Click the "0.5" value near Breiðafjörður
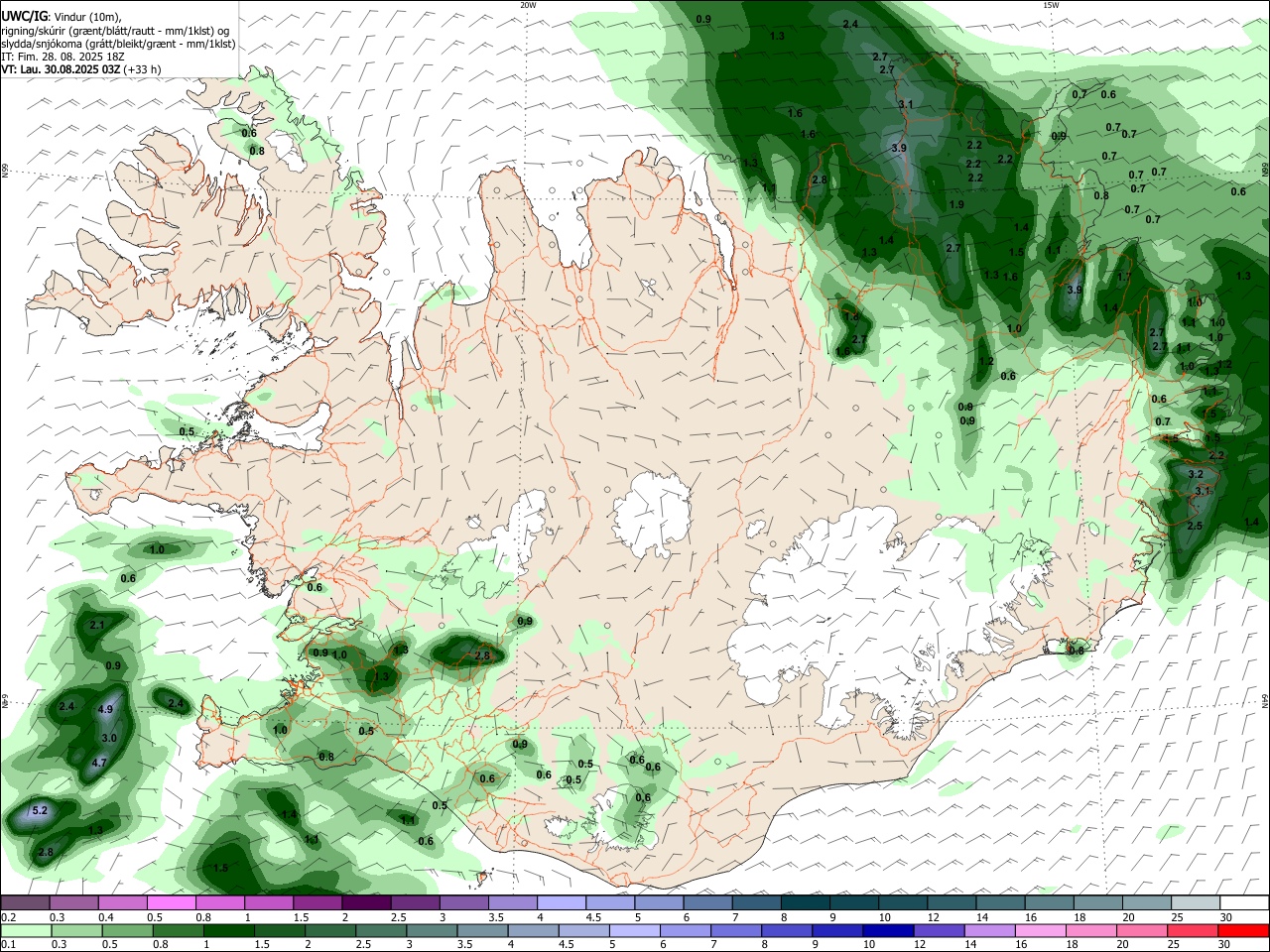Screen dimensions: 1270x952 187,431
